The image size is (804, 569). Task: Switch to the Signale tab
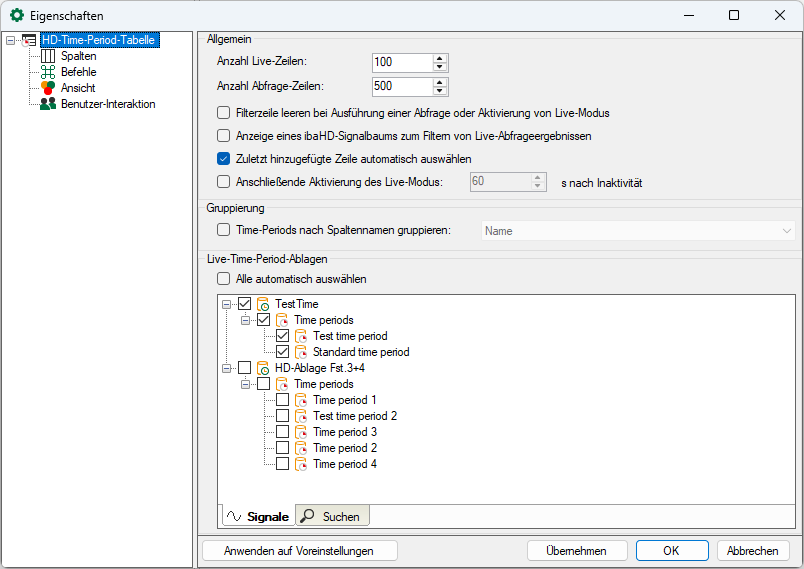pos(257,516)
